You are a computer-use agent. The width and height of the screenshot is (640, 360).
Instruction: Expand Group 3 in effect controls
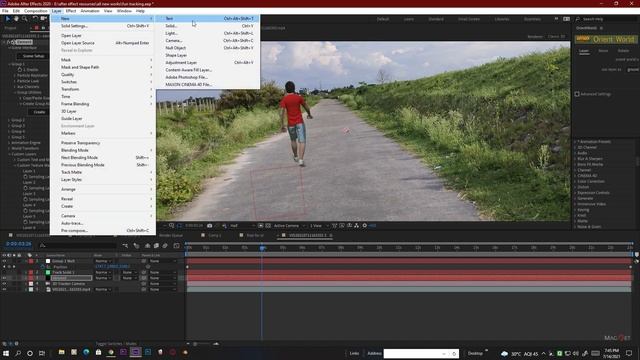pos(9,126)
